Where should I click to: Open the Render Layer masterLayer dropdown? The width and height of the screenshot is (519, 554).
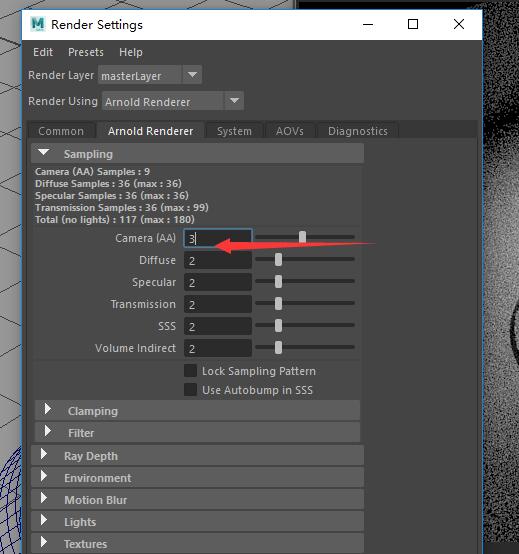(x=150, y=75)
